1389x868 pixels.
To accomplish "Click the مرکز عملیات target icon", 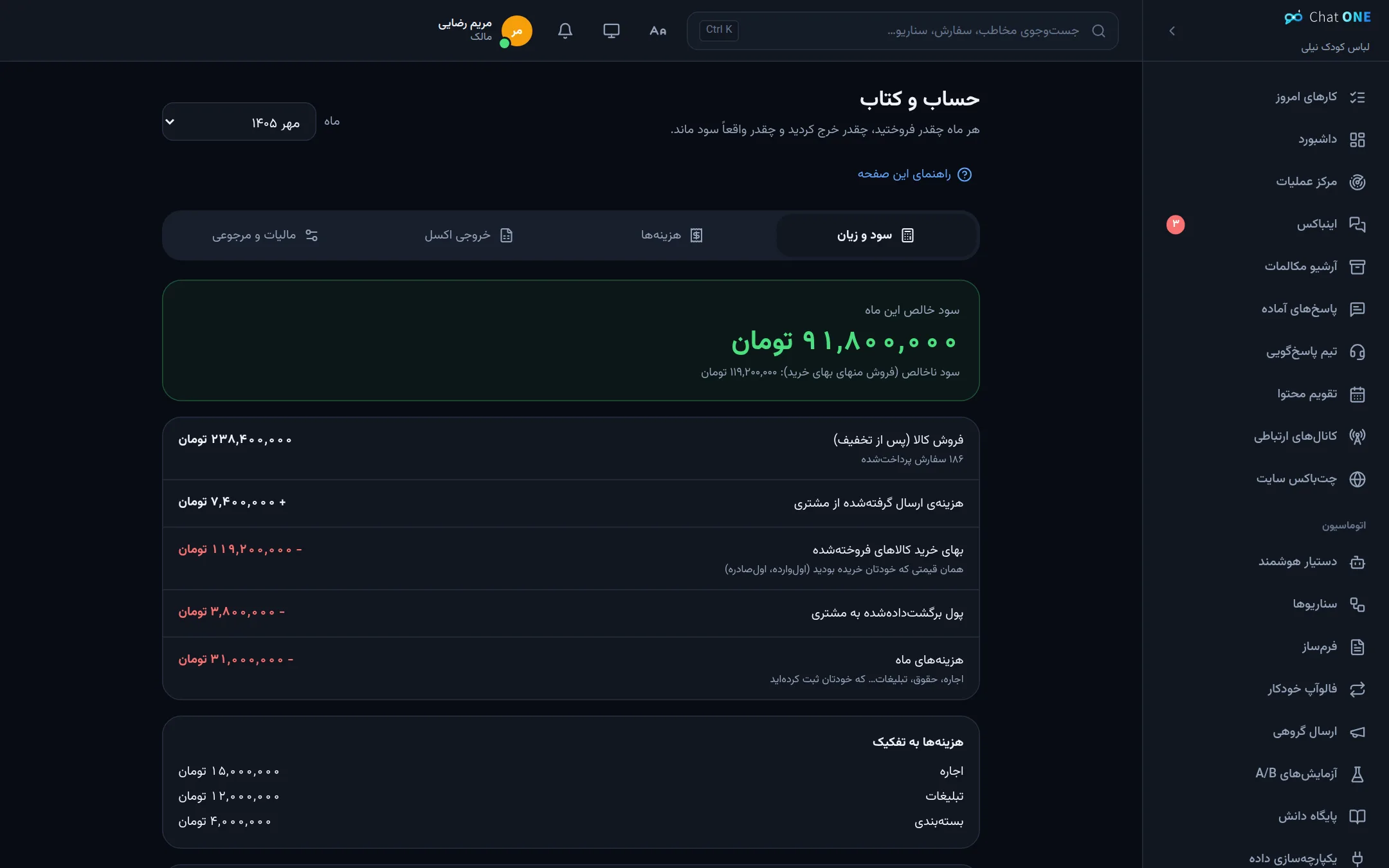I will click(1357, 182).
